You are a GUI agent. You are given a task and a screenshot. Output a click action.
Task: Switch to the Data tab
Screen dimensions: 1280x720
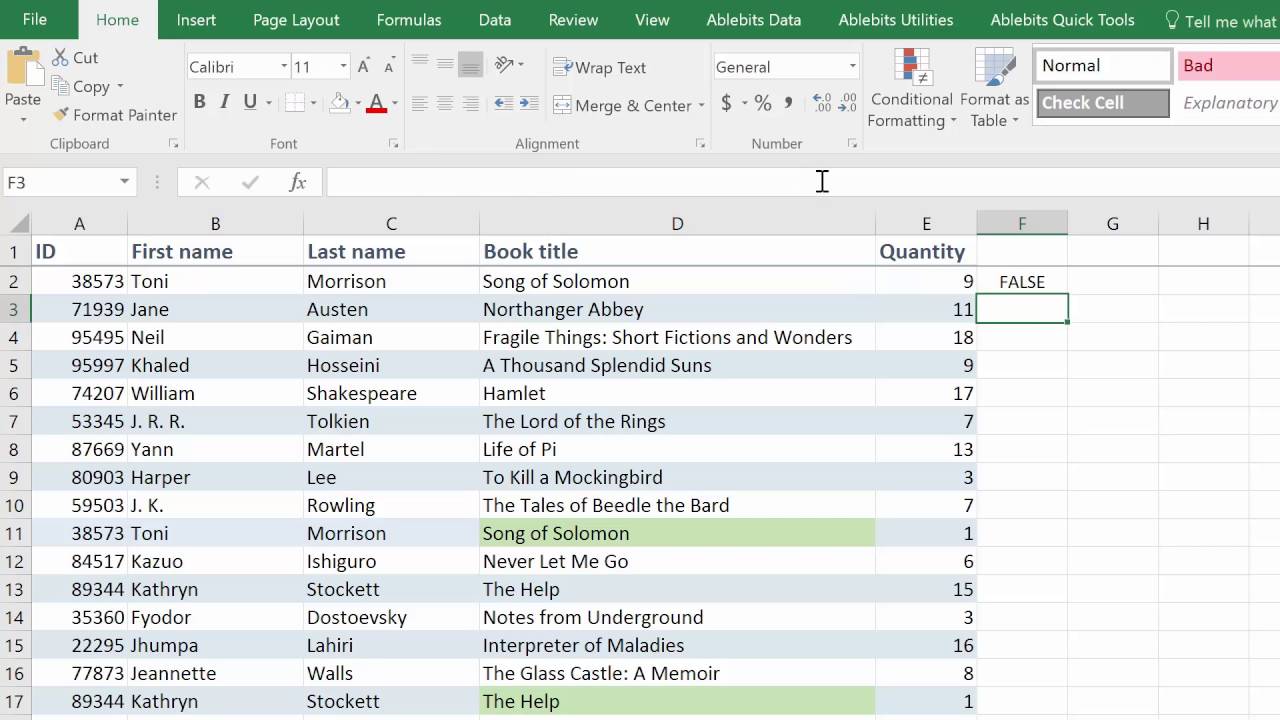495,20
